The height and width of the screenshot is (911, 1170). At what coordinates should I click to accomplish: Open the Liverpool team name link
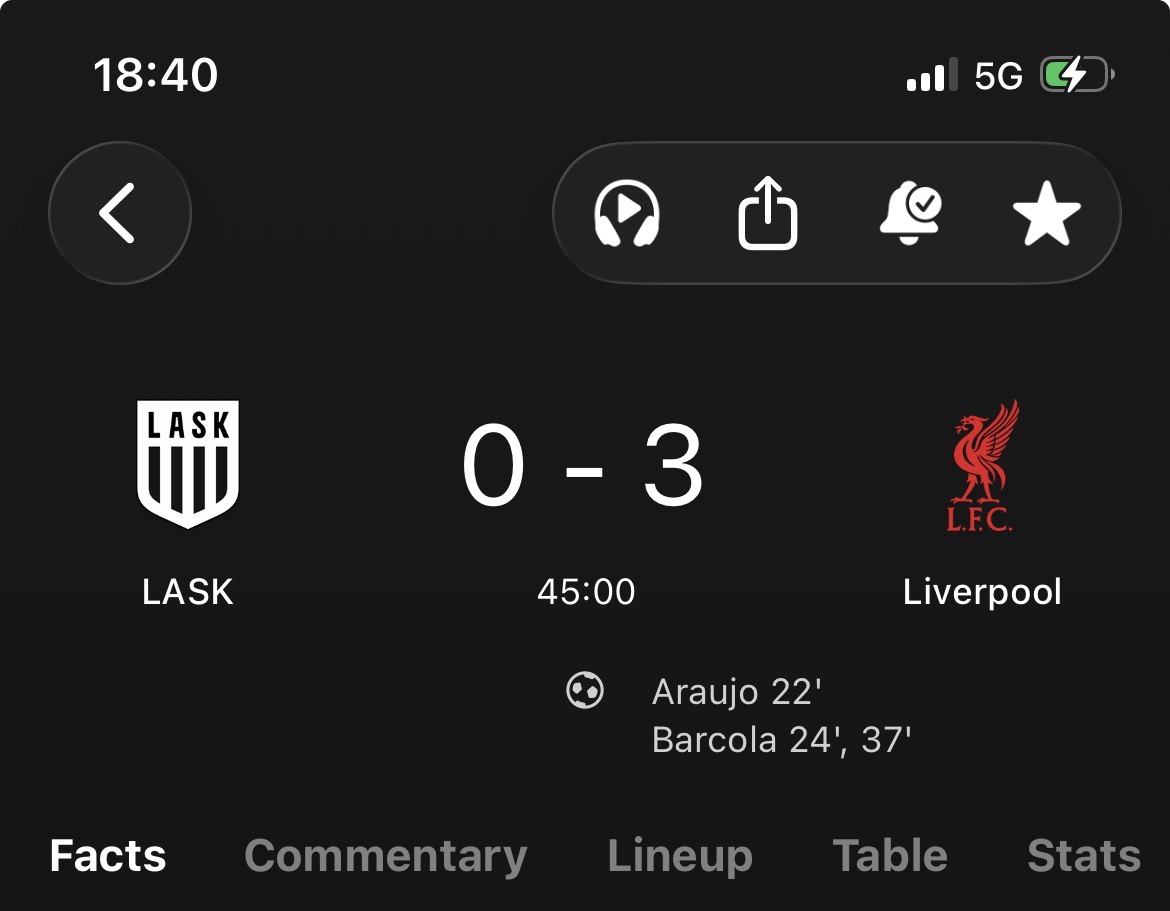click(x=982, y=592)
